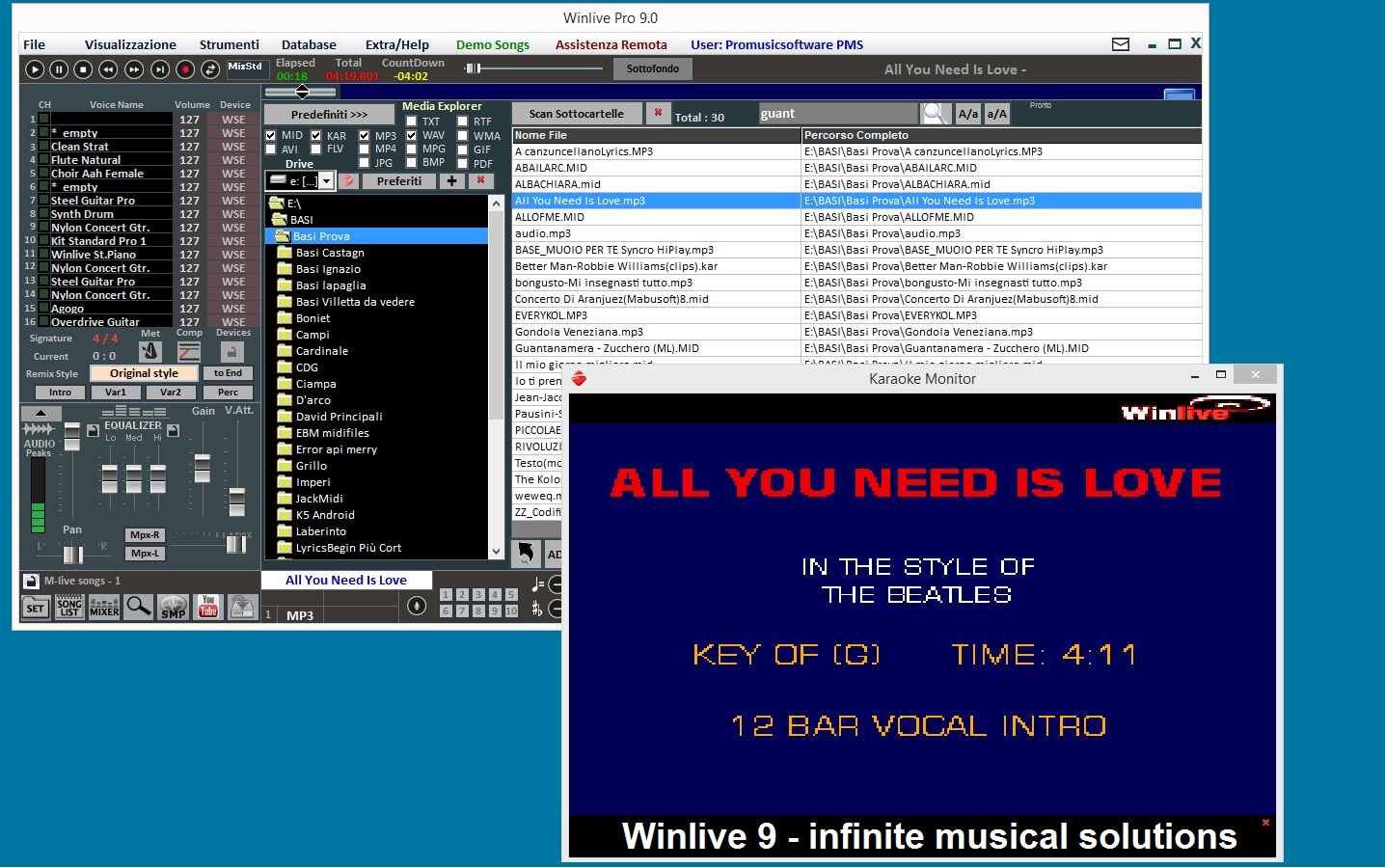Image resolution: width=1385 pixels, height=868 pixels.
Task: Start playback with the Play button
Action: [x=35, y=68]
